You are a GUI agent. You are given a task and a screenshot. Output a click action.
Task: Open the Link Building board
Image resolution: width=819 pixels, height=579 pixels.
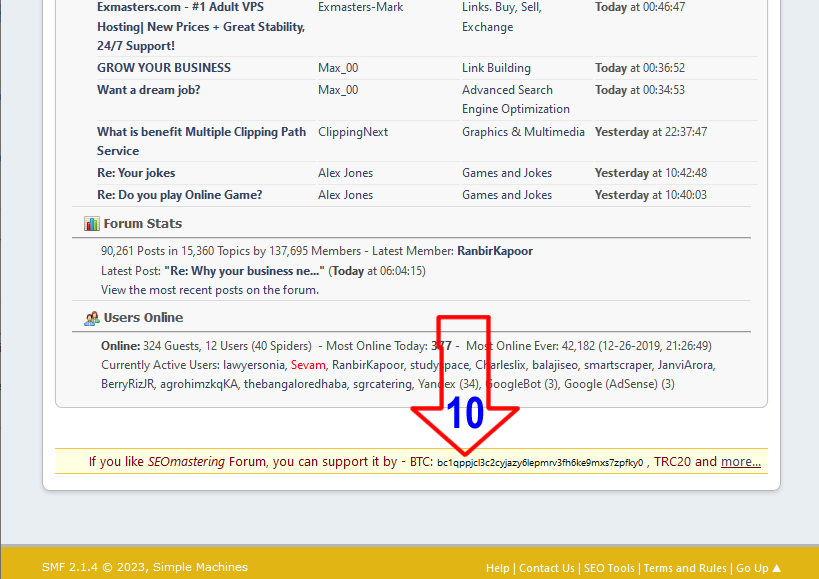(x=496, y=68)
